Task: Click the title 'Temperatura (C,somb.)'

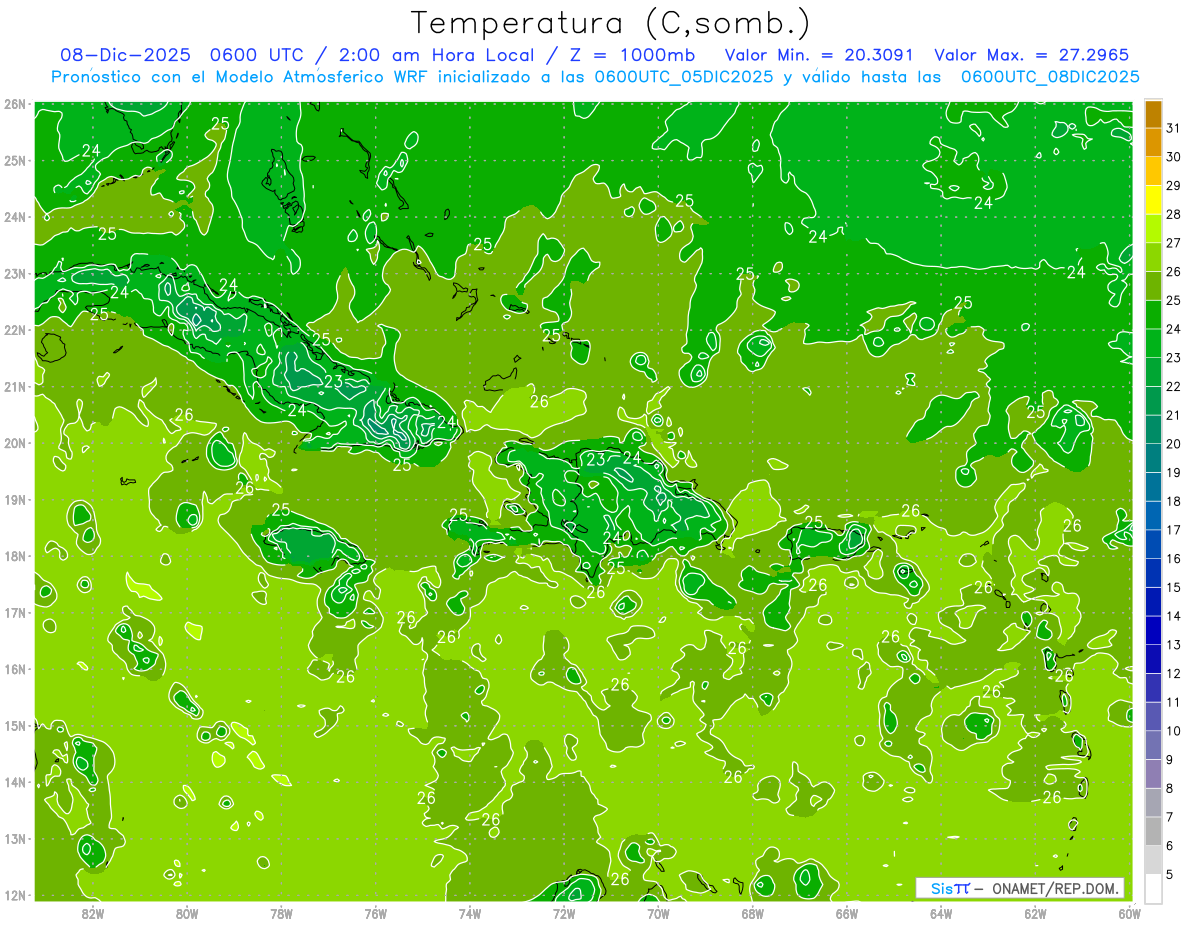Action: tap(611, 23)
